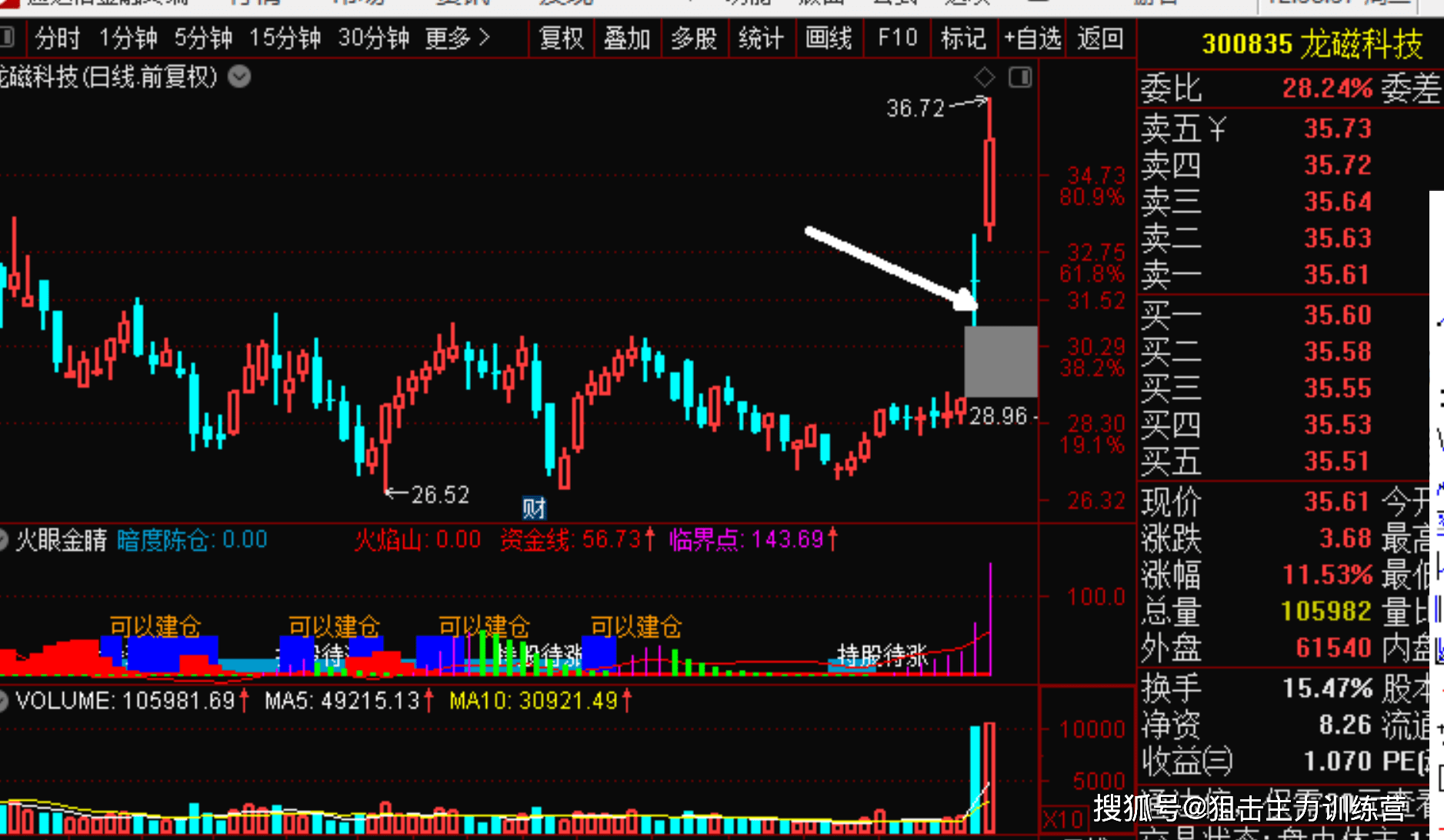Toggle the side panel icon above chart
This screenshot has height=840, width=1444.
pos(1020,77)
